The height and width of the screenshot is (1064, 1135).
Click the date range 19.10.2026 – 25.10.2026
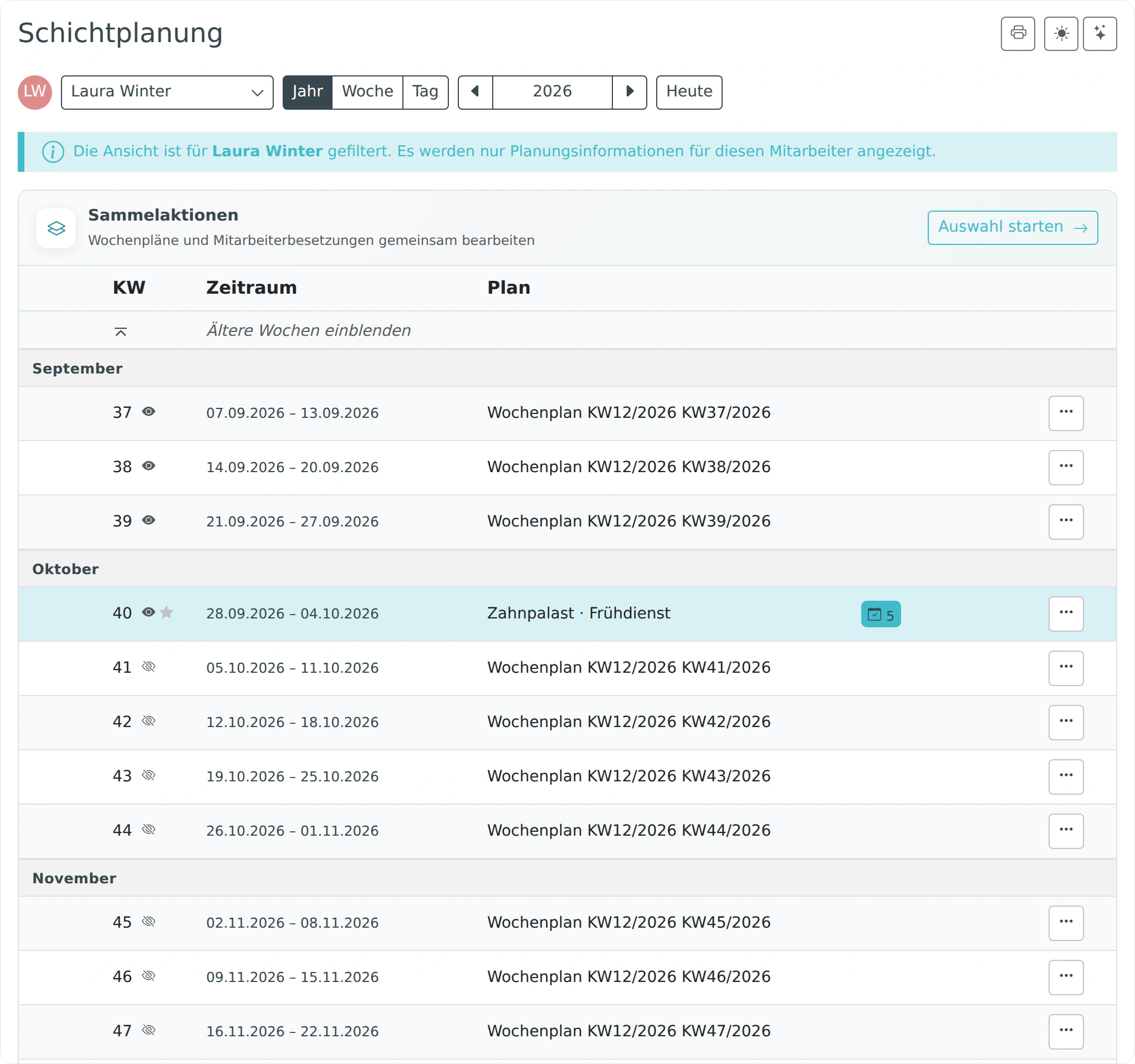[x=292, y=776]
